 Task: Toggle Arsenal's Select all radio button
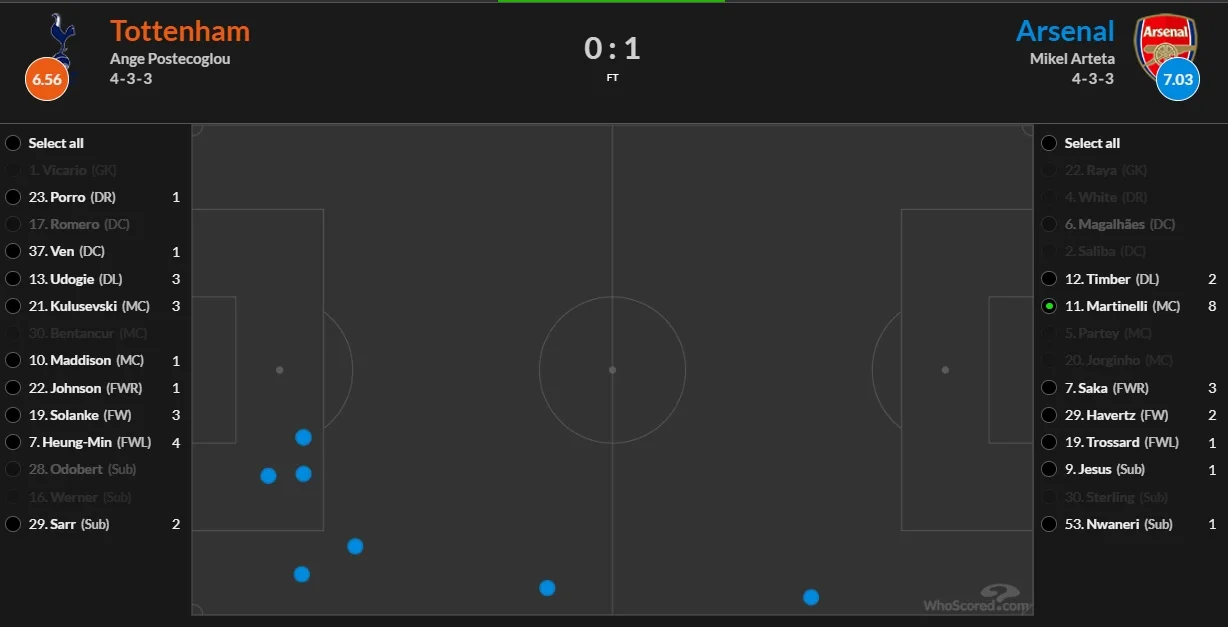1049,143
